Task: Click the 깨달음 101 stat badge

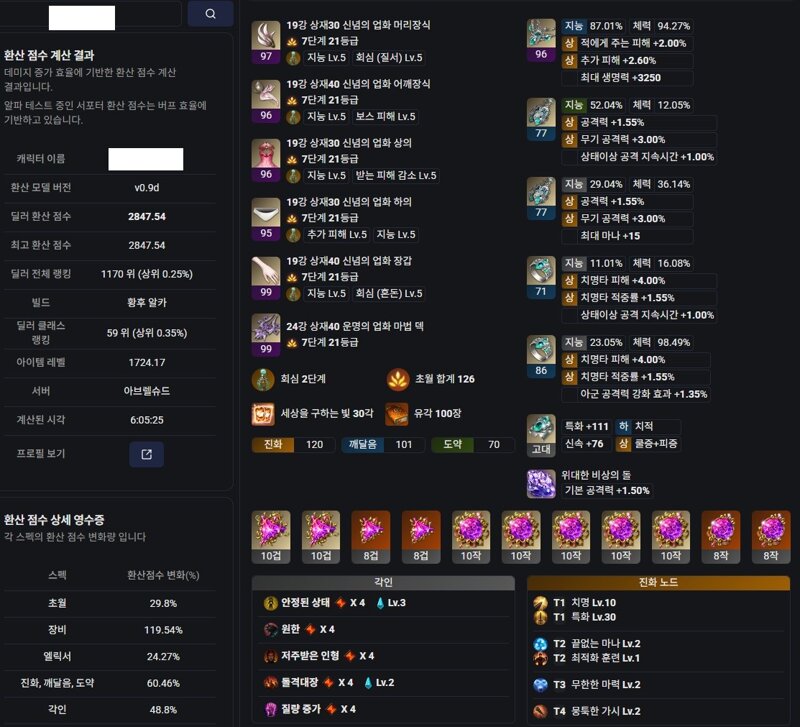Action: pyautogui.click(x=383, y=444)
